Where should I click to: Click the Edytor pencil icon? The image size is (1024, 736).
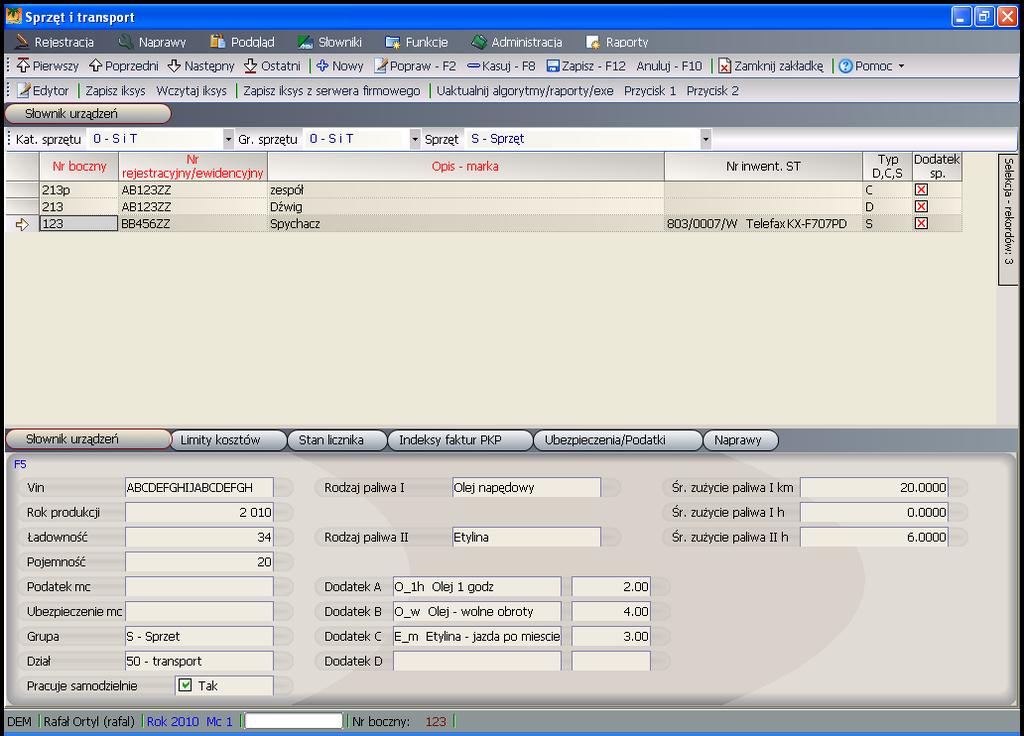click(24, 90)
